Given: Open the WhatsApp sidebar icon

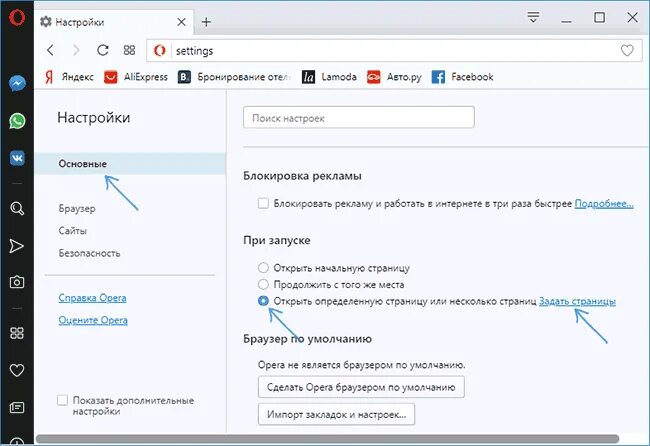Looking at the screenshot, I should click(17, 121).
